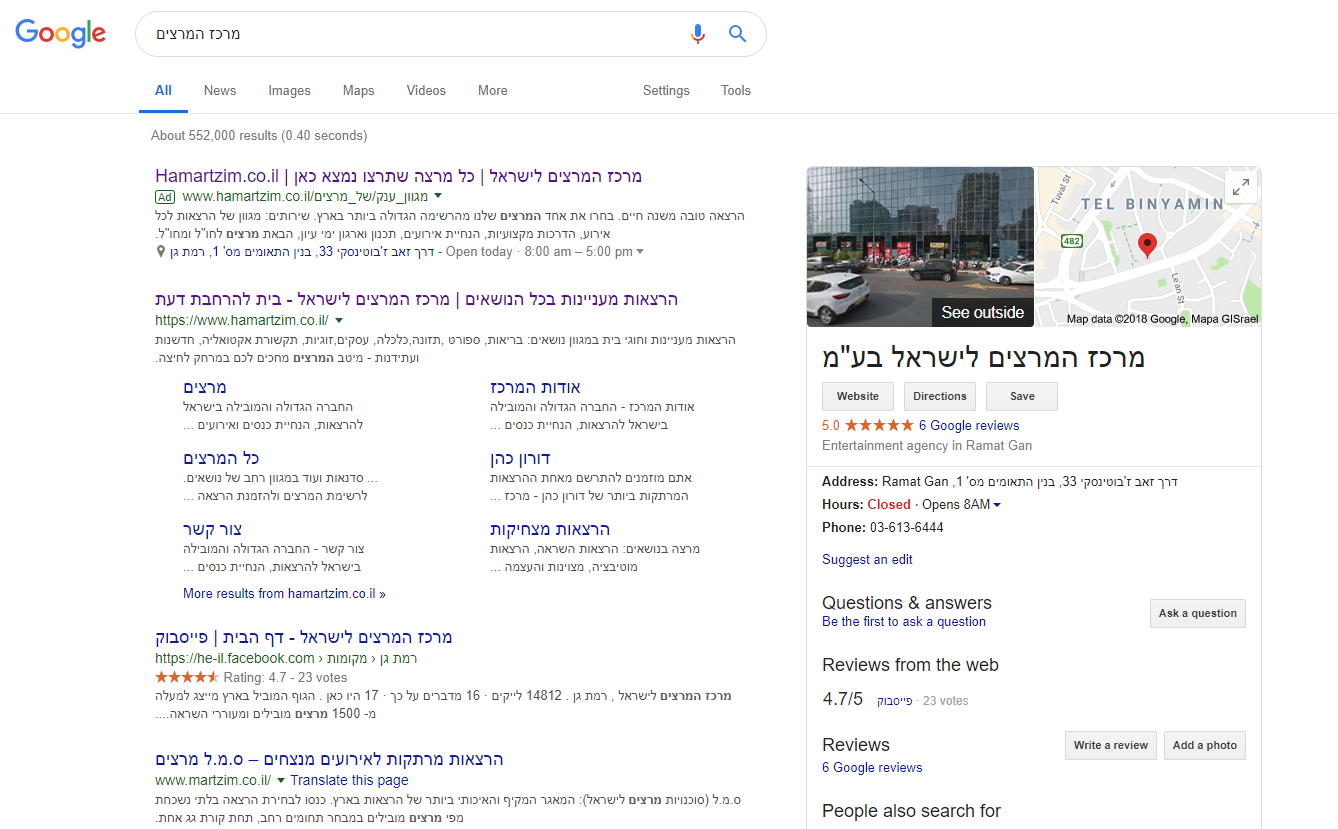Click the magnifying glass search icon
Viewport: 1338px width, 829px height.
tap(737, 34)
